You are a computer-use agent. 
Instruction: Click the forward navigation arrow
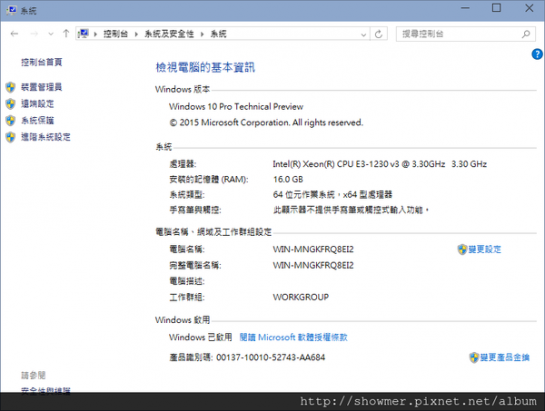pos(34,34)
